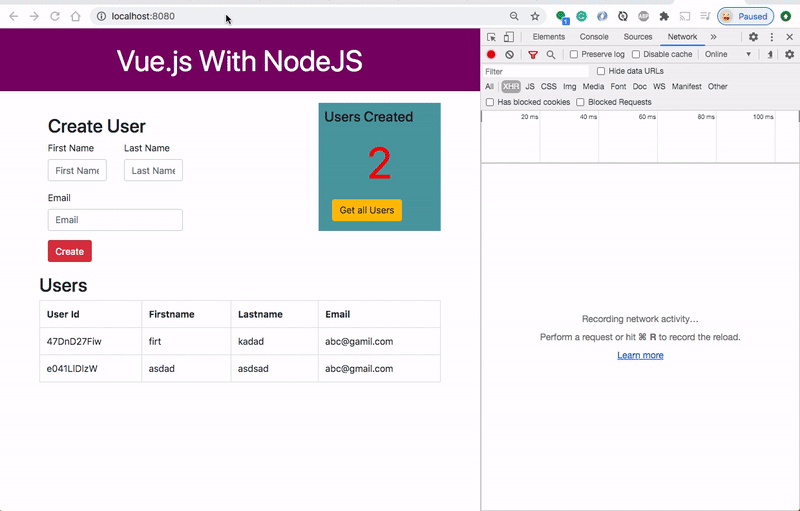Stop recording with the red record button
The image size is (800, 511).
(x=491, y=55)
